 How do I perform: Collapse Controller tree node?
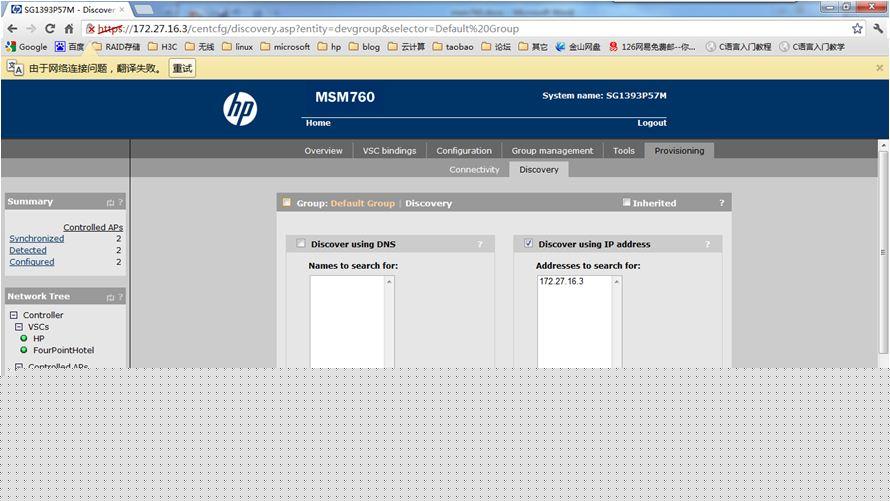[14, 315]
